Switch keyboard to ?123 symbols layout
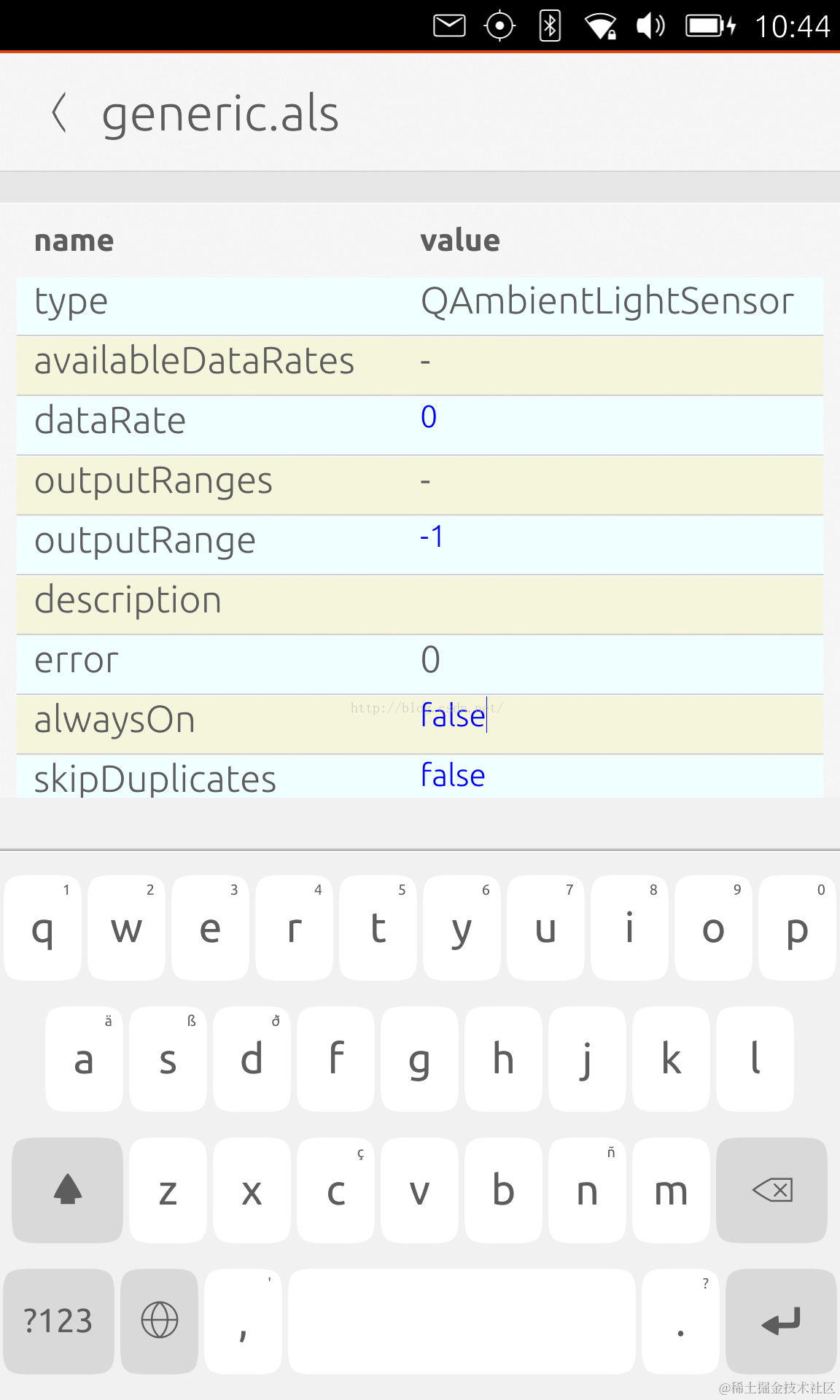The height and width of the screenshot is (1400, 840). click(58, 1321)
